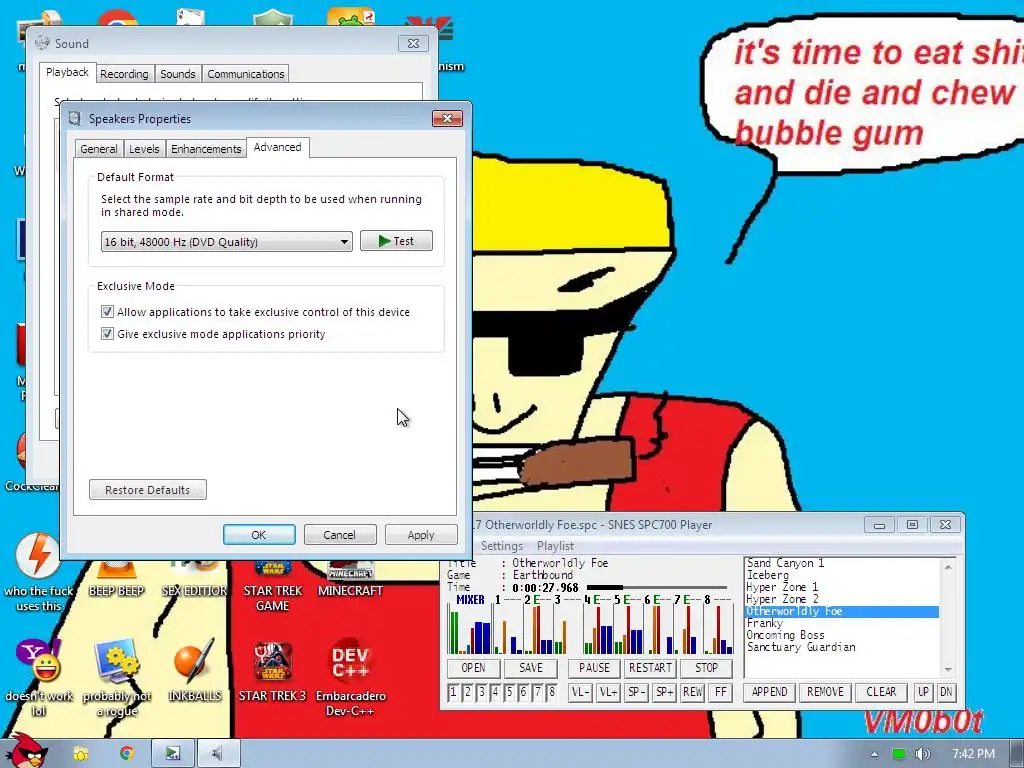Click the Sound window title bar icon
Screen dimensions: 1024x768
42,43
